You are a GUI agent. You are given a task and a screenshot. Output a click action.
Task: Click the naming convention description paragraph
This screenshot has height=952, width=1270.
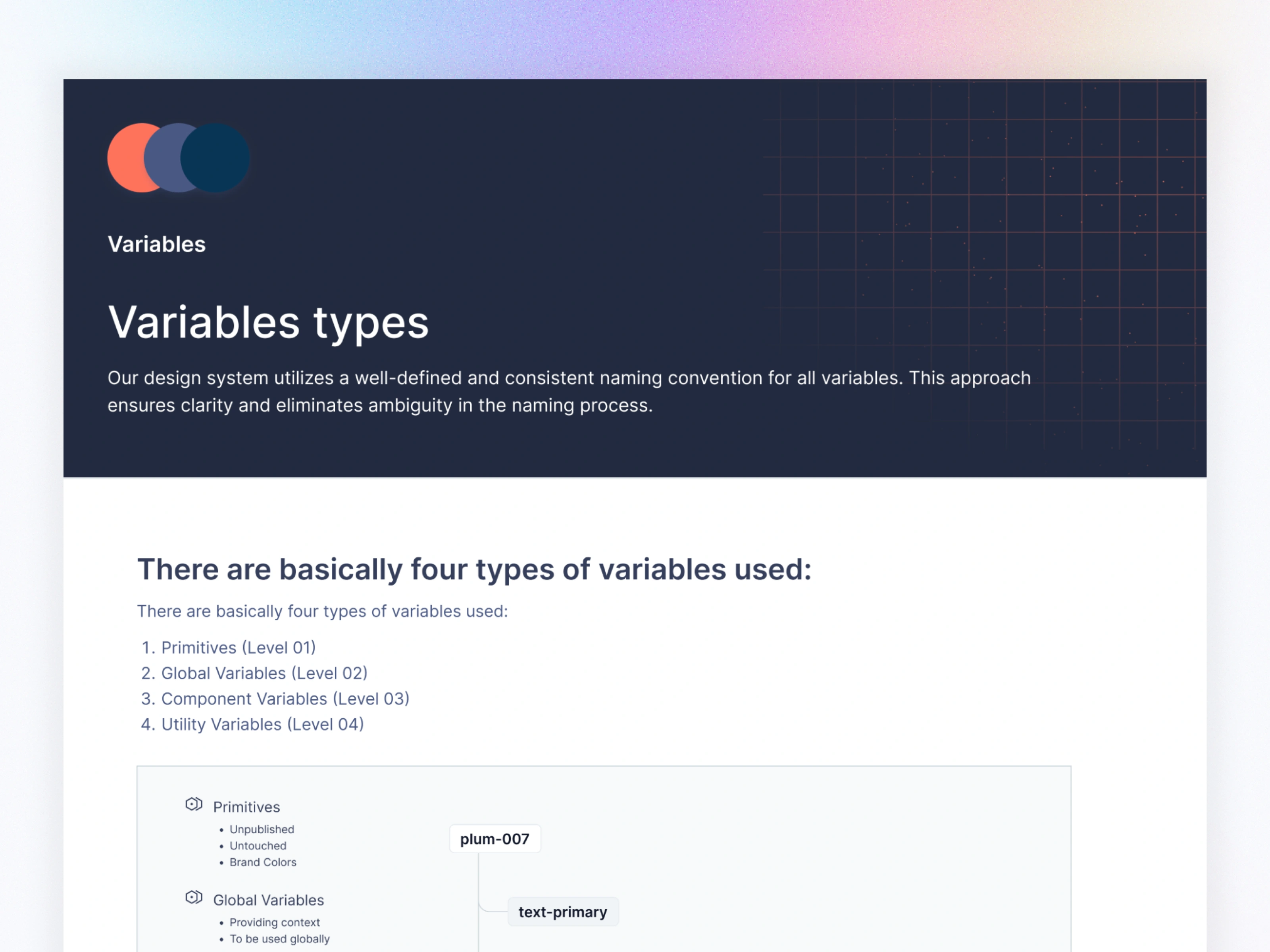click(x=568, y=392)
